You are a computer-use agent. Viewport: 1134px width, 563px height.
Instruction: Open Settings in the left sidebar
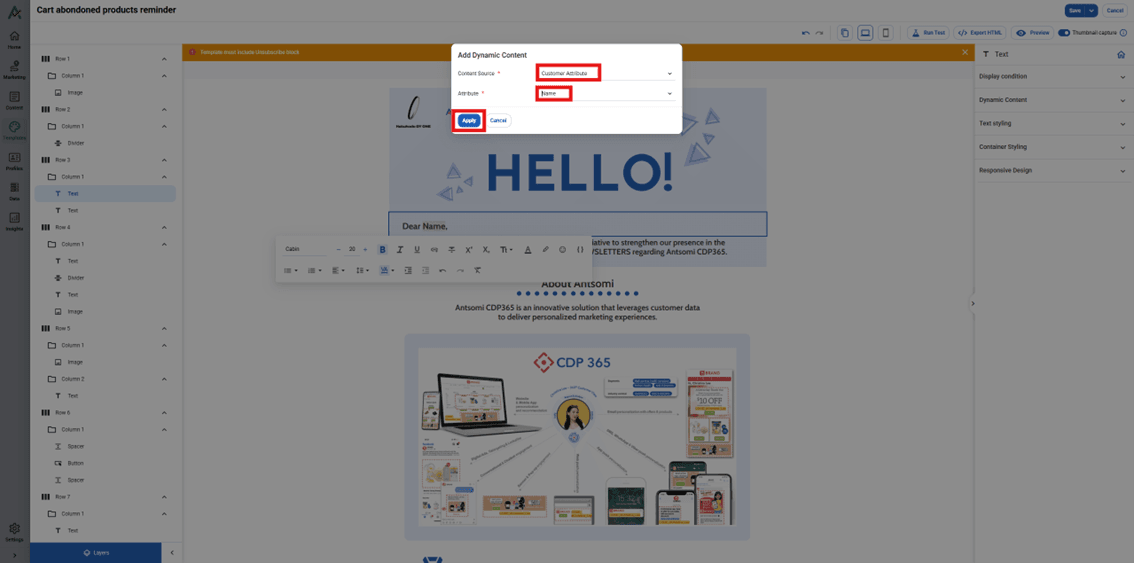pyautogui.click(x=14, y=531)
